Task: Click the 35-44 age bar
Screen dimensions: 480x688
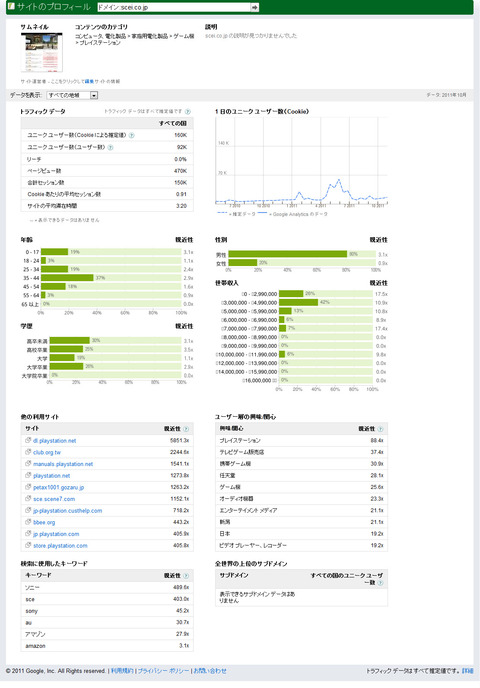Action: pyautogui.click(x=67, y=278)
